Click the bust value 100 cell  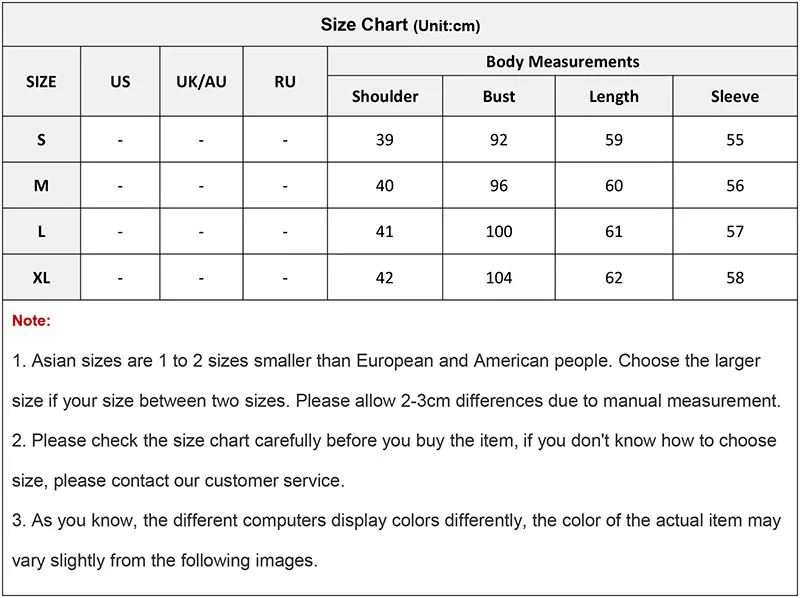pyautogui.click(x=498, y=231)
